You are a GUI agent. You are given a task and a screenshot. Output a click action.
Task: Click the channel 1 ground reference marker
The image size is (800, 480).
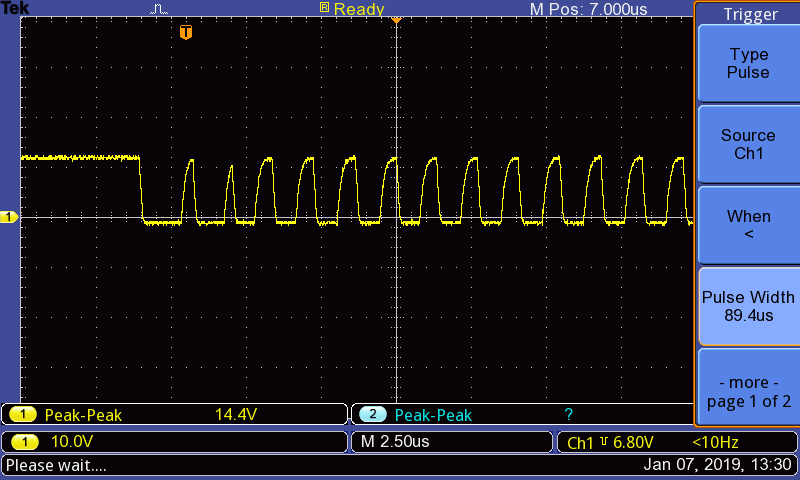pyautogui.click(x=9, y=217)
